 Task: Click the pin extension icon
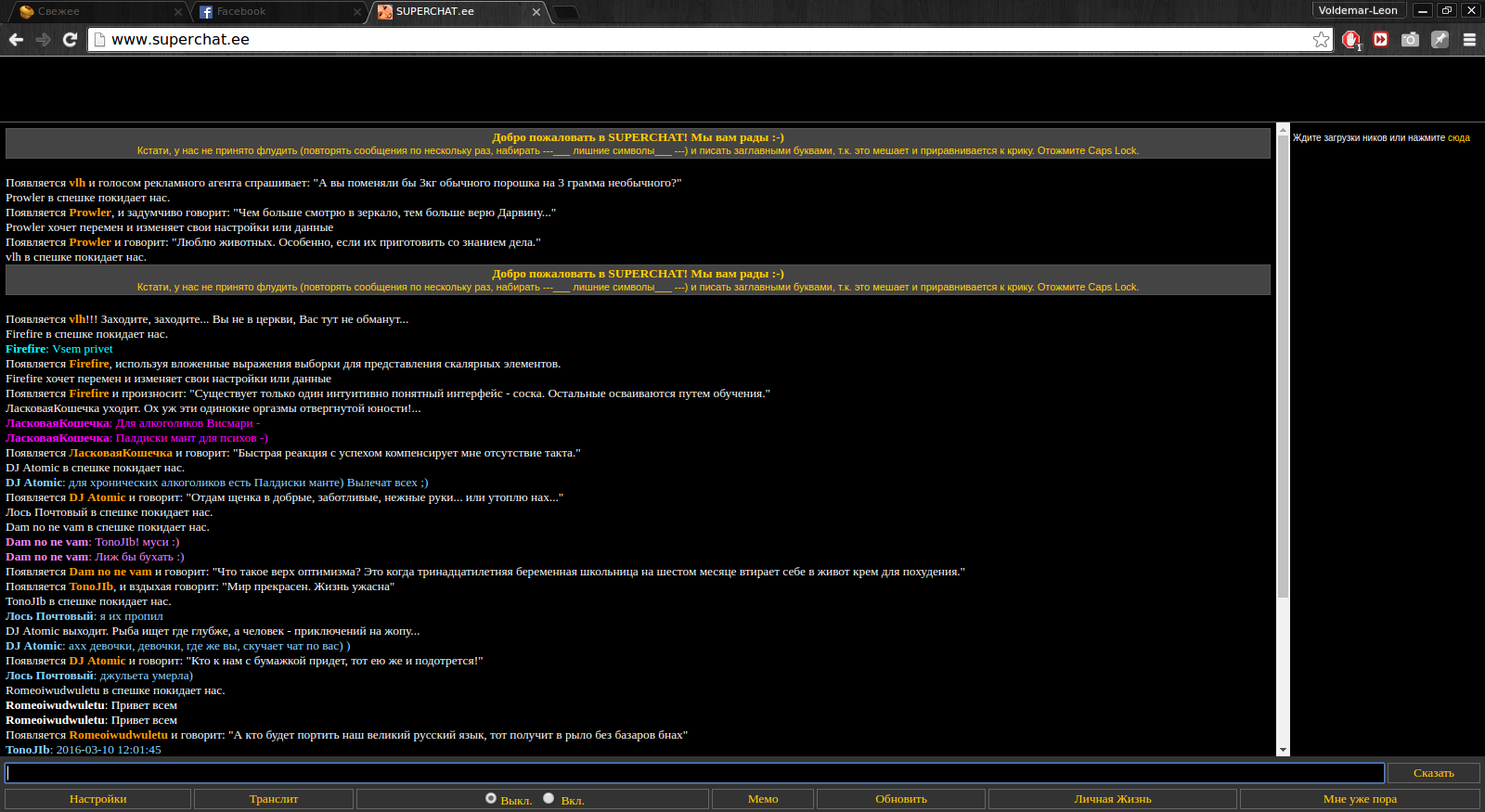tap(1440, 40)
